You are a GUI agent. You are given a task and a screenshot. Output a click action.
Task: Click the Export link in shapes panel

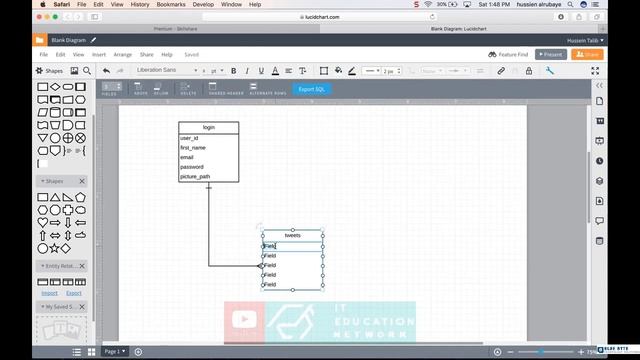tap(74, 293)
